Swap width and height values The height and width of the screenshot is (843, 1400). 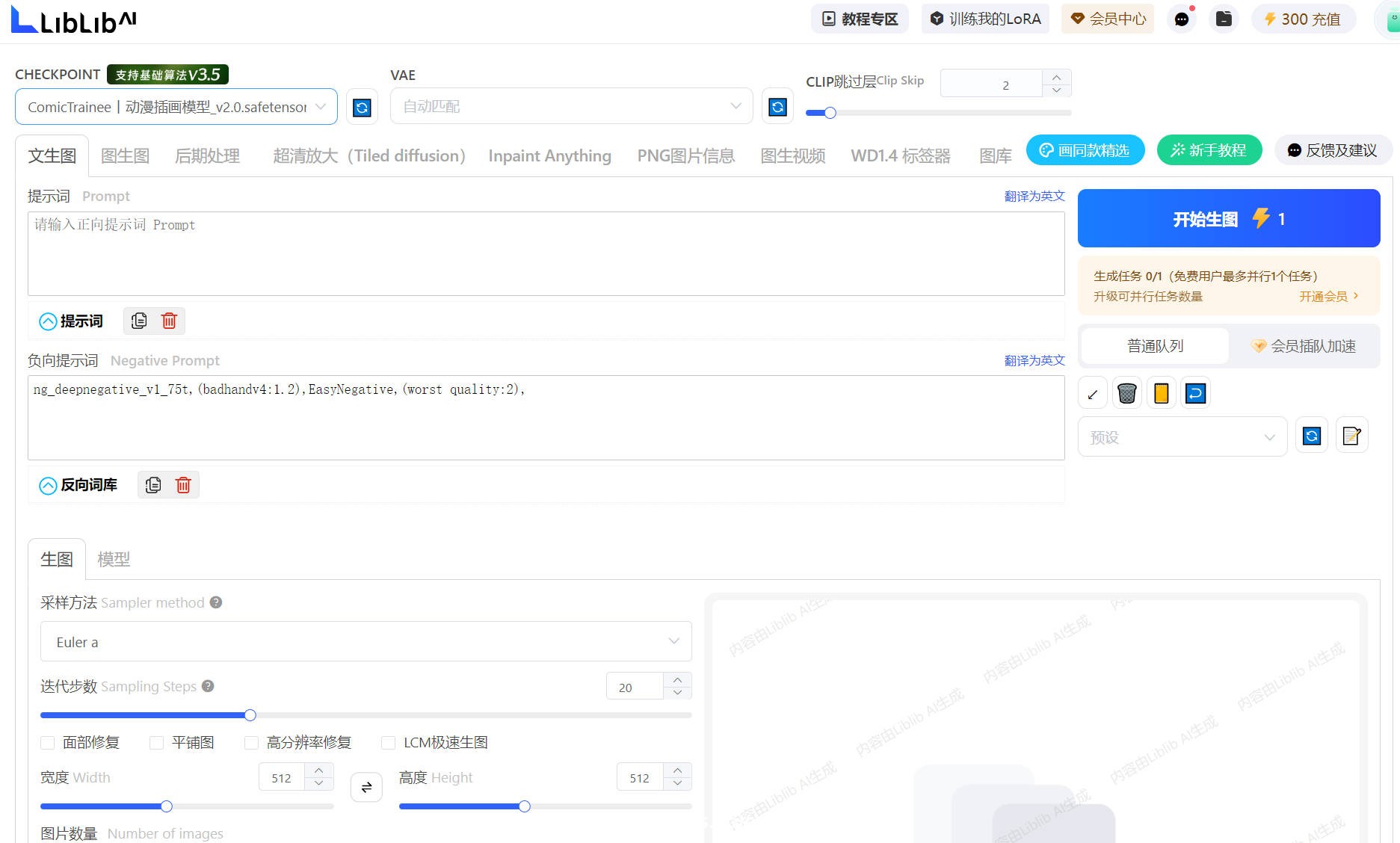point(366,787)
